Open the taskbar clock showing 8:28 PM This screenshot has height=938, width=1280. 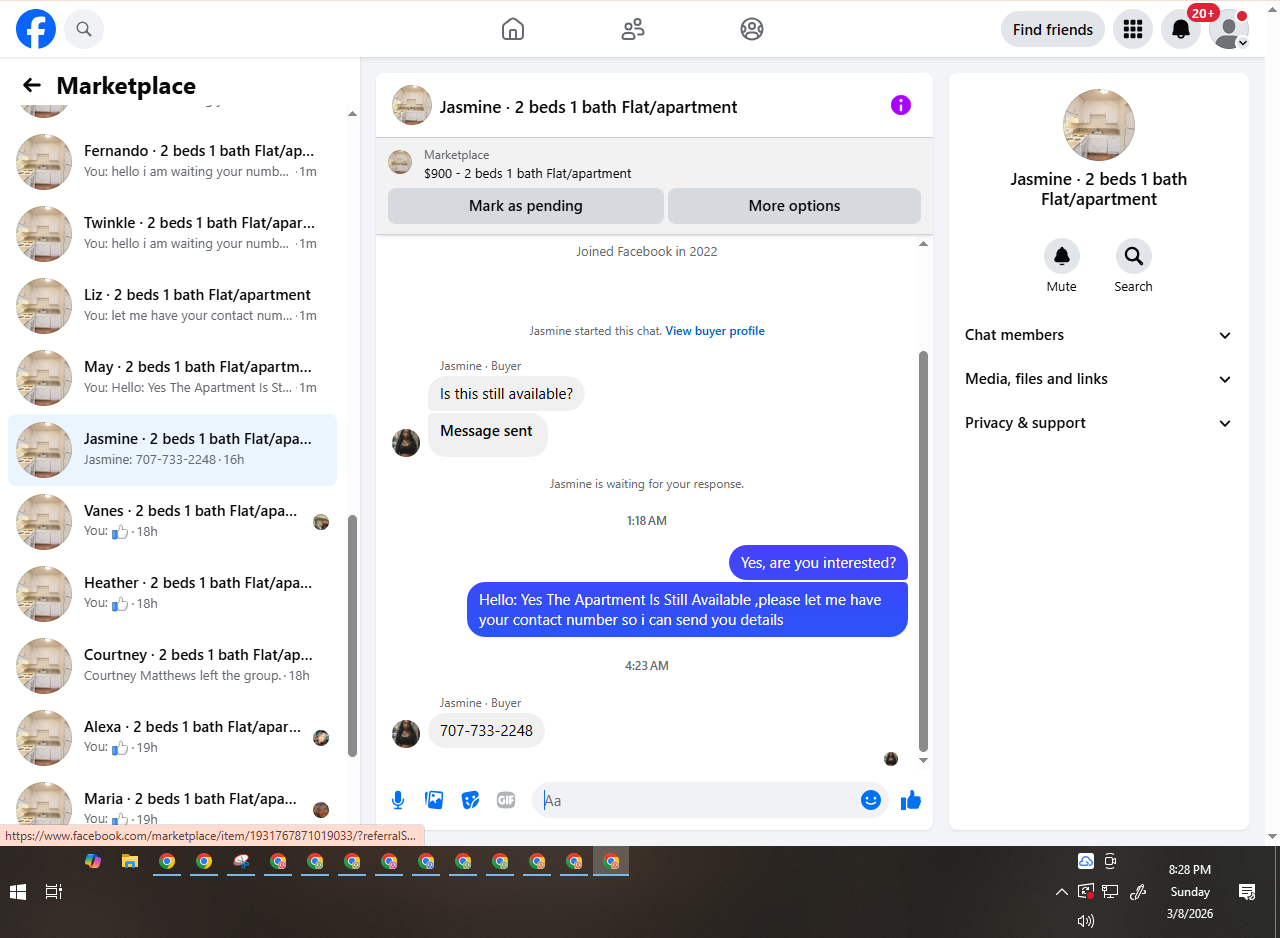(x=1189, y=892)
